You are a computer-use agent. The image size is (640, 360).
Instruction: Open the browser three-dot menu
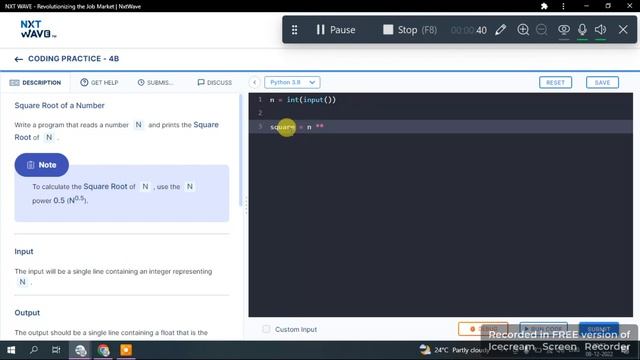tap(563, 6)
